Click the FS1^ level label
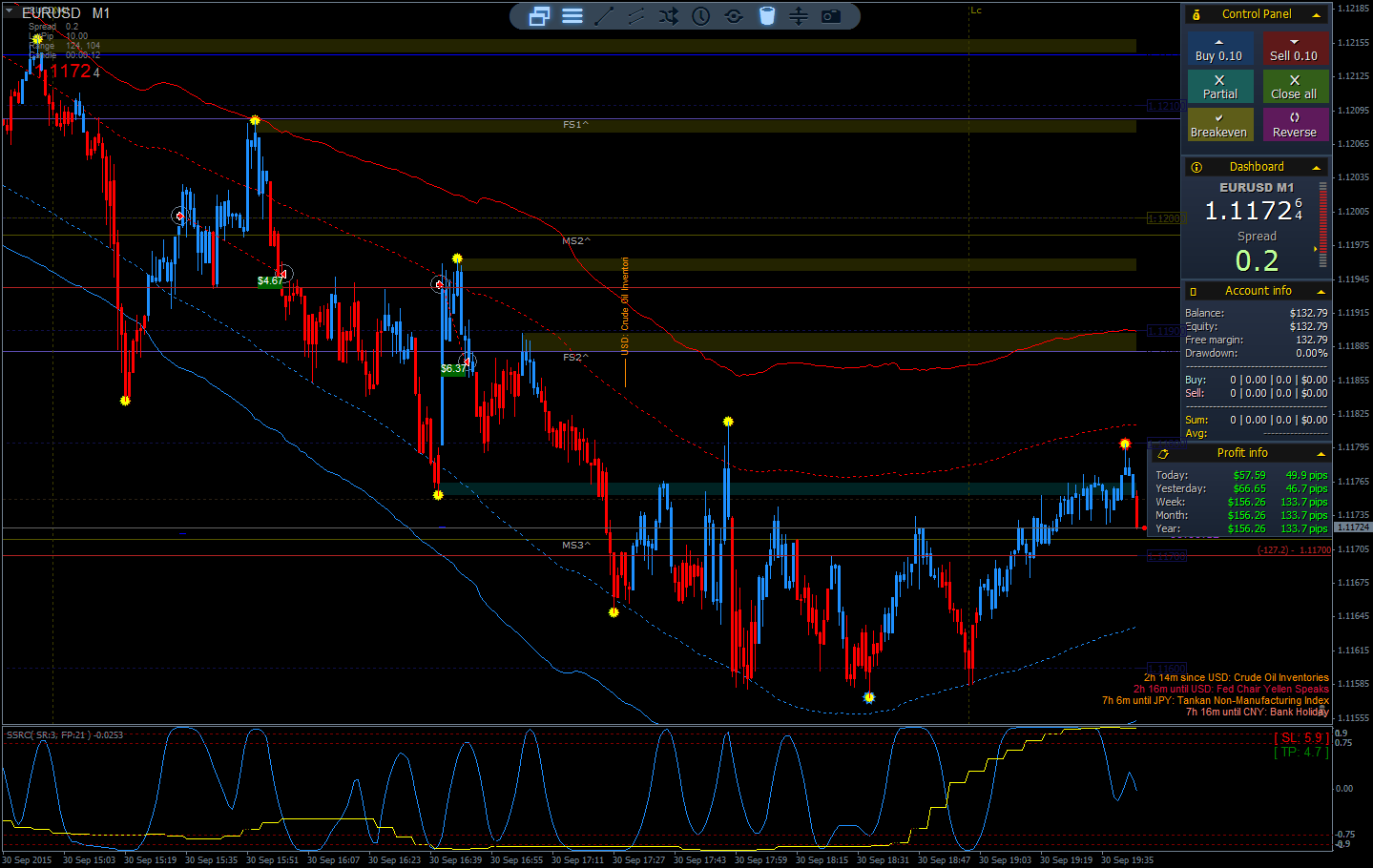The image size is (1373, 868). (x=575, y=125)
